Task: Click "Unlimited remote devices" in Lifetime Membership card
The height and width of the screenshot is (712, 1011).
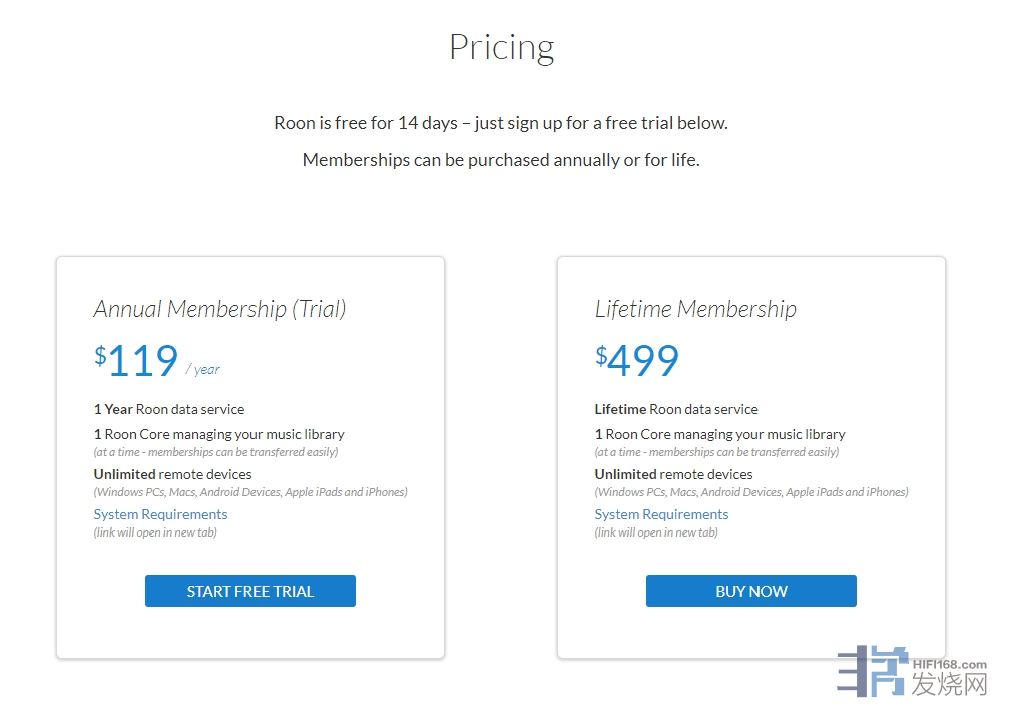Action: coord(673,474)
